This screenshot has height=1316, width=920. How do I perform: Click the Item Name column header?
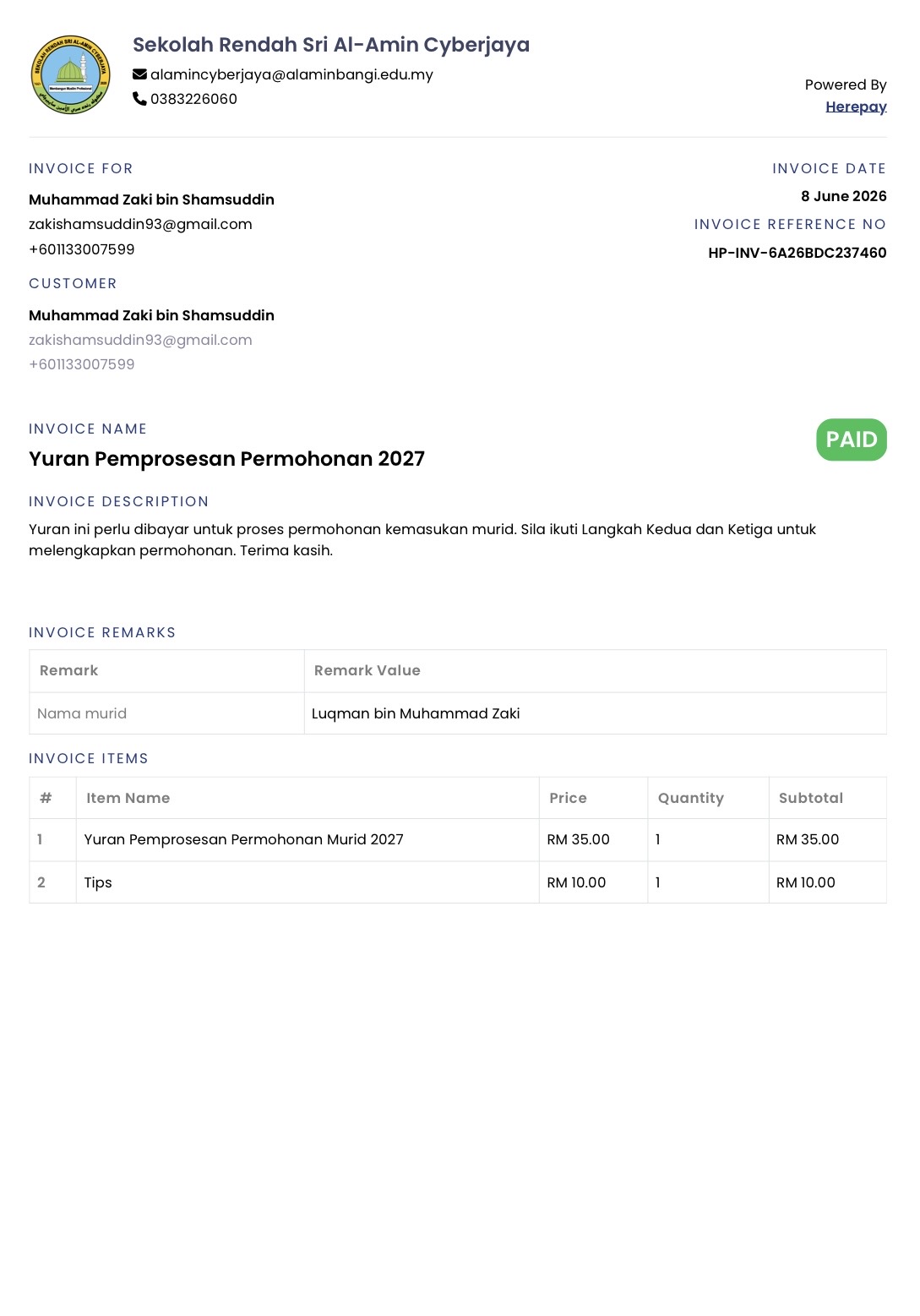(128, 798)
